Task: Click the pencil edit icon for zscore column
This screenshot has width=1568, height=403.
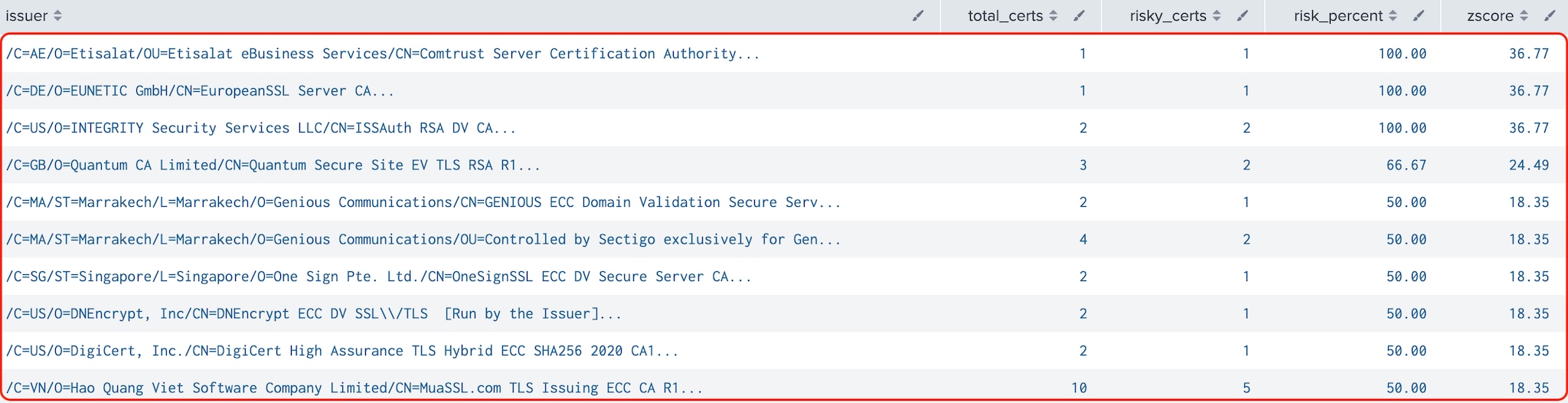Action: pyautogui.click(x=1550, y=15)
